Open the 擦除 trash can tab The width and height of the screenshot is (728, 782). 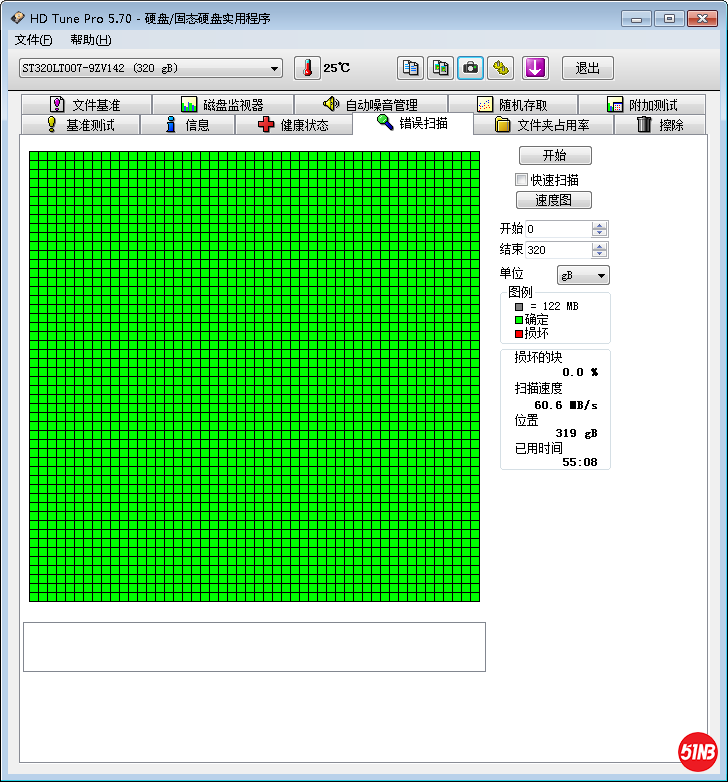click(x=660, y=125)
